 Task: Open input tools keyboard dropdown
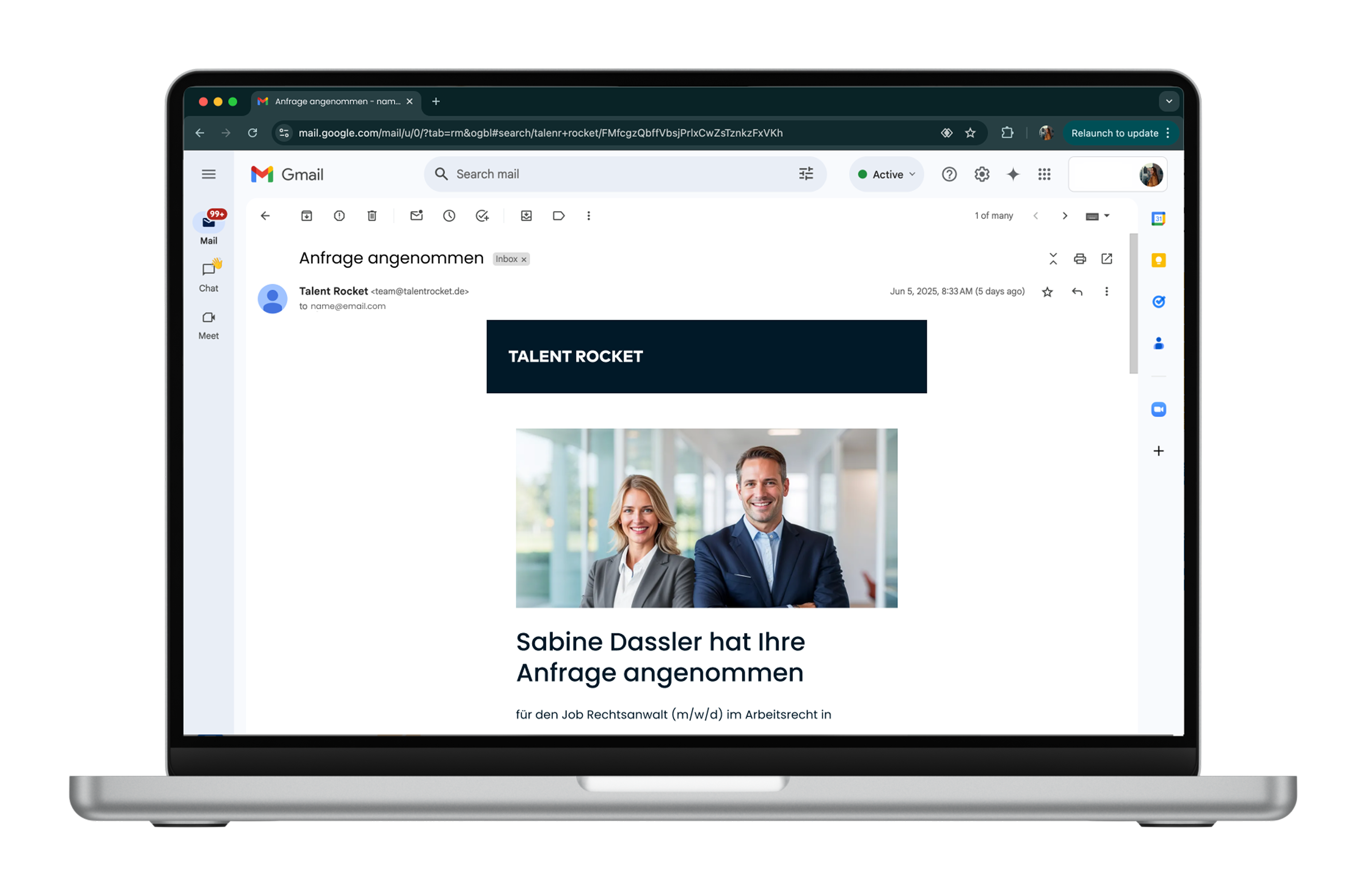(1098, 216)
